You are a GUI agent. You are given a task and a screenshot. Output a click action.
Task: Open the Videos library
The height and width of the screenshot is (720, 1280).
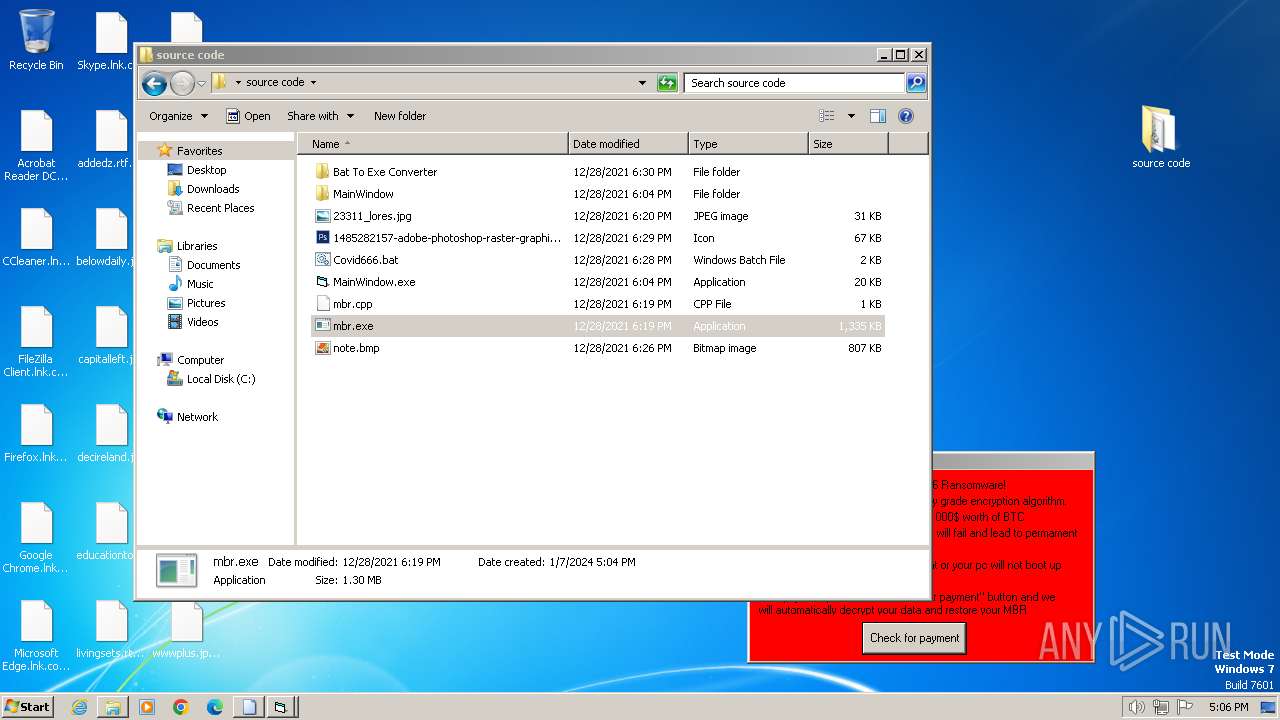[202, 322]
